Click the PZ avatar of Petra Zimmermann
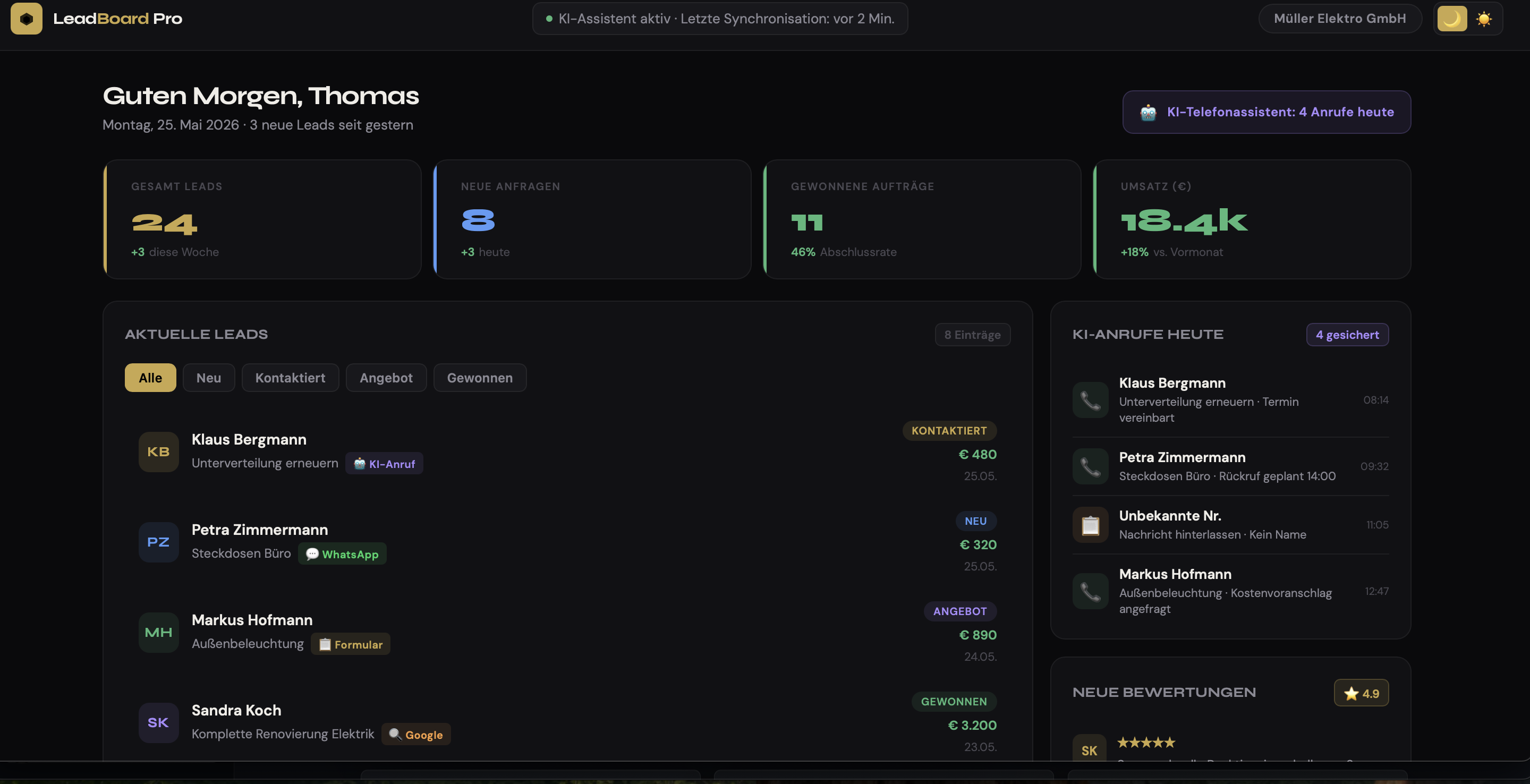Screen dimensions: 1530x784 click(159, 542)
